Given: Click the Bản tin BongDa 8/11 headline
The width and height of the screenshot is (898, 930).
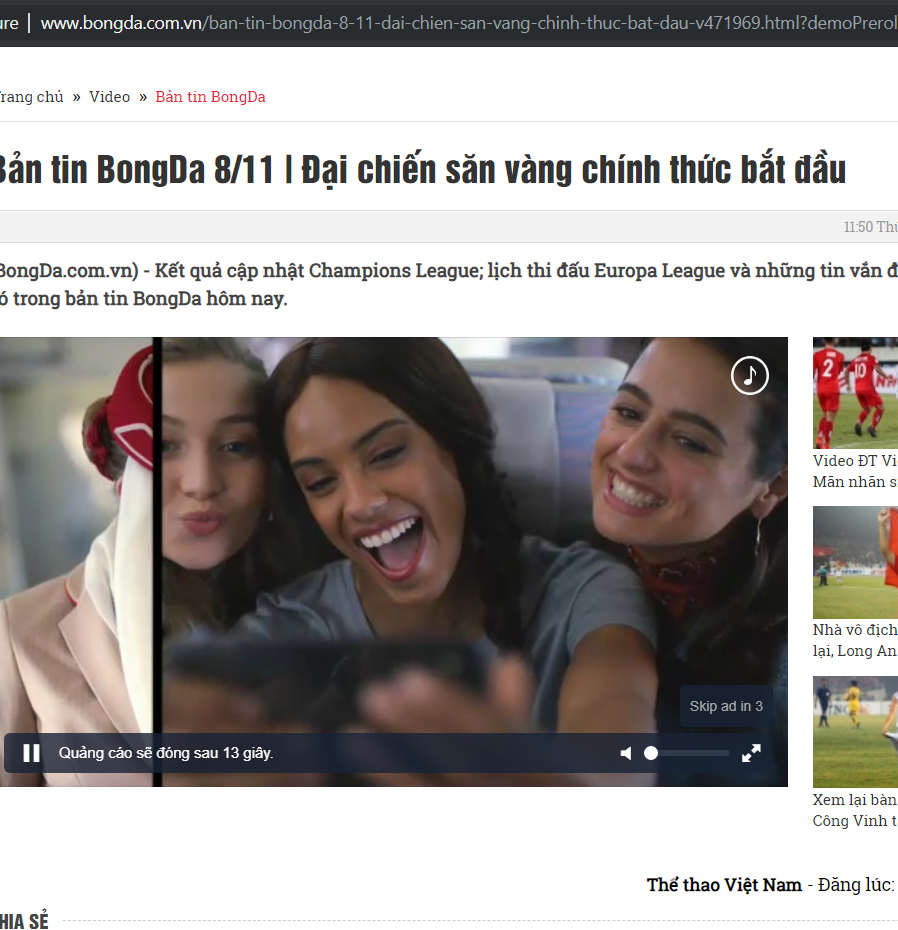Looking at the screenshot, I should pyautogui.click(x=420, y=170).
